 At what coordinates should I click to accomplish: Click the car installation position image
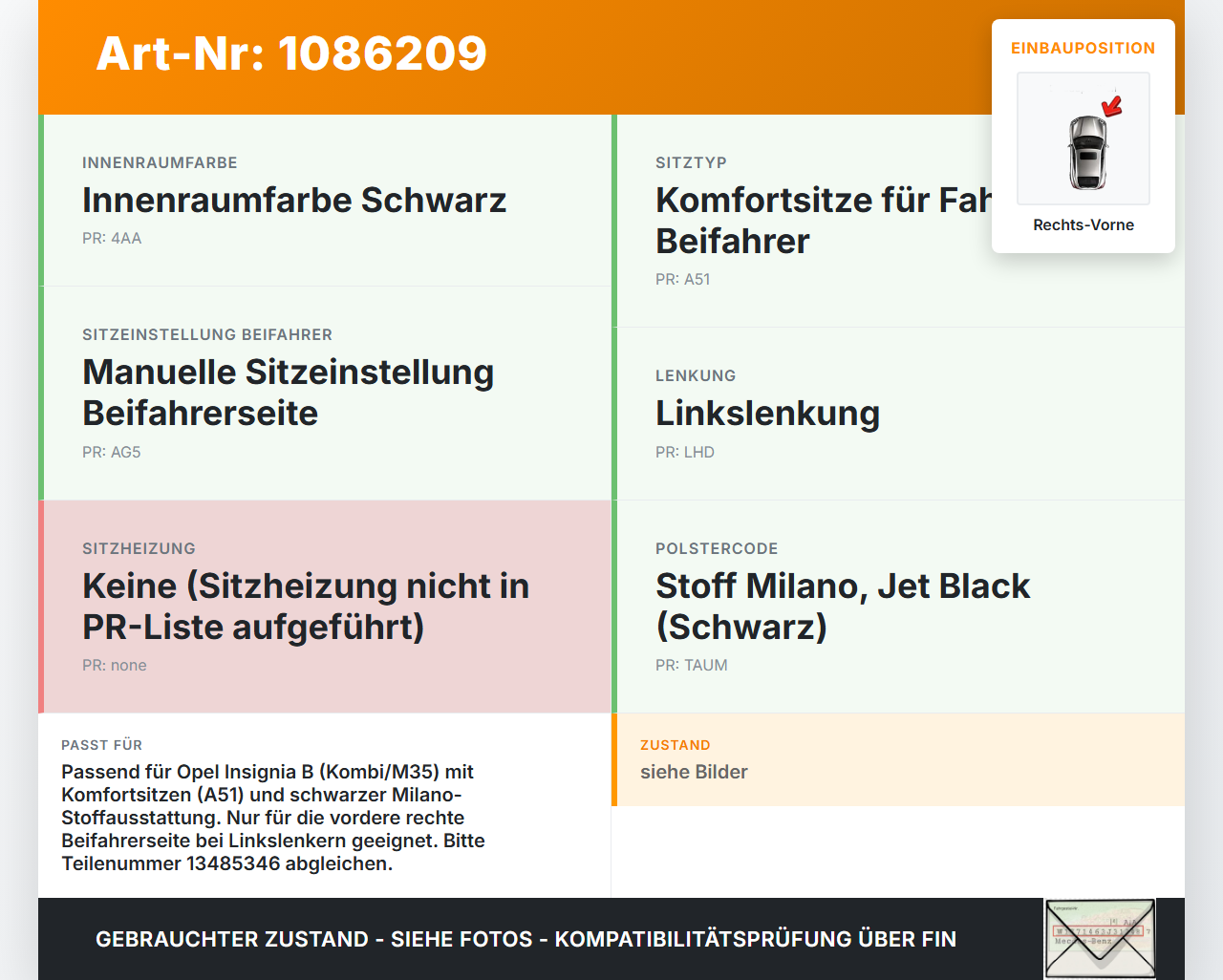[x=1084, y=138]
